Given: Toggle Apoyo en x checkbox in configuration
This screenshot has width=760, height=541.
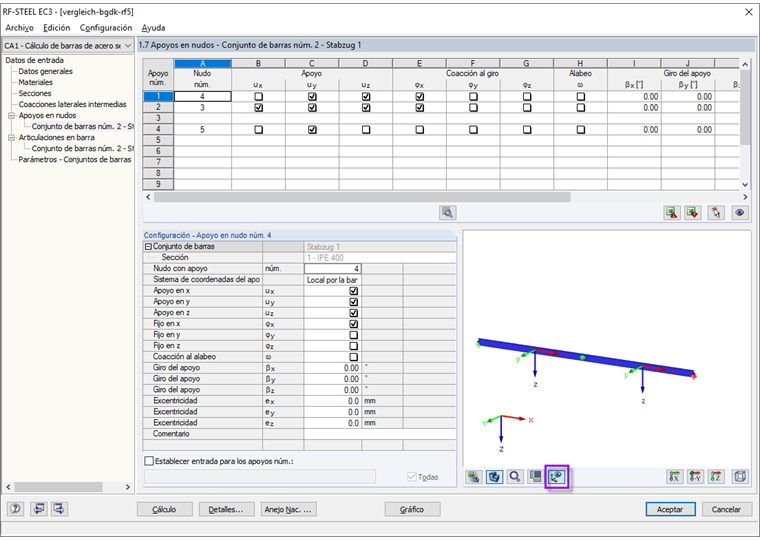Looking at the screenshot, I should 354,291.
